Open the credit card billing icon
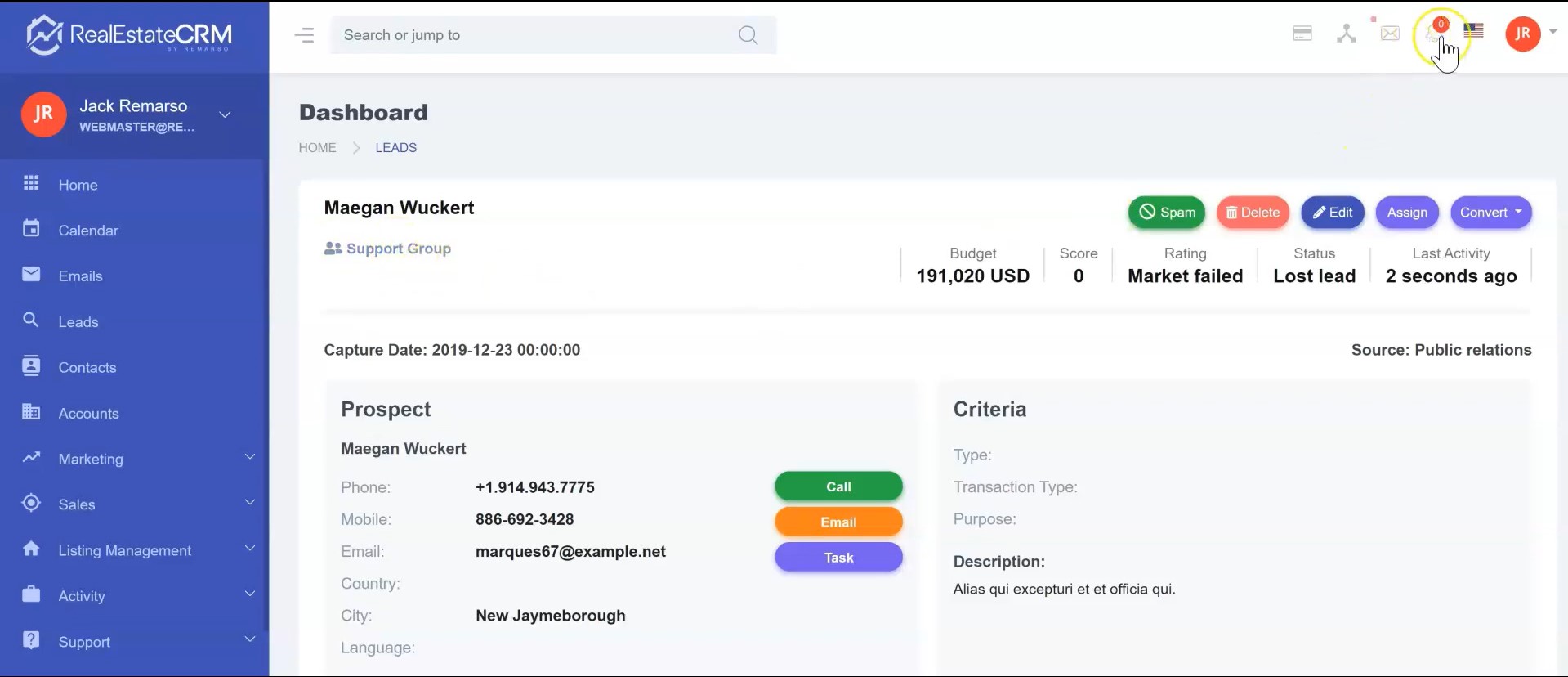 pos(1302,34)
